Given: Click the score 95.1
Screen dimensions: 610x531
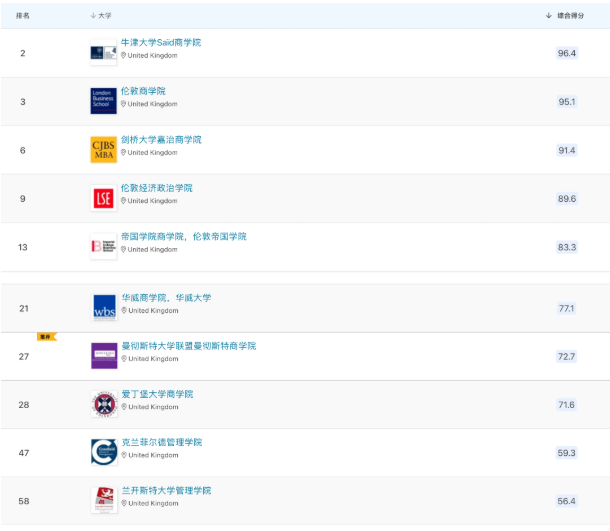Looking at the screenshot, I should 567,102.
